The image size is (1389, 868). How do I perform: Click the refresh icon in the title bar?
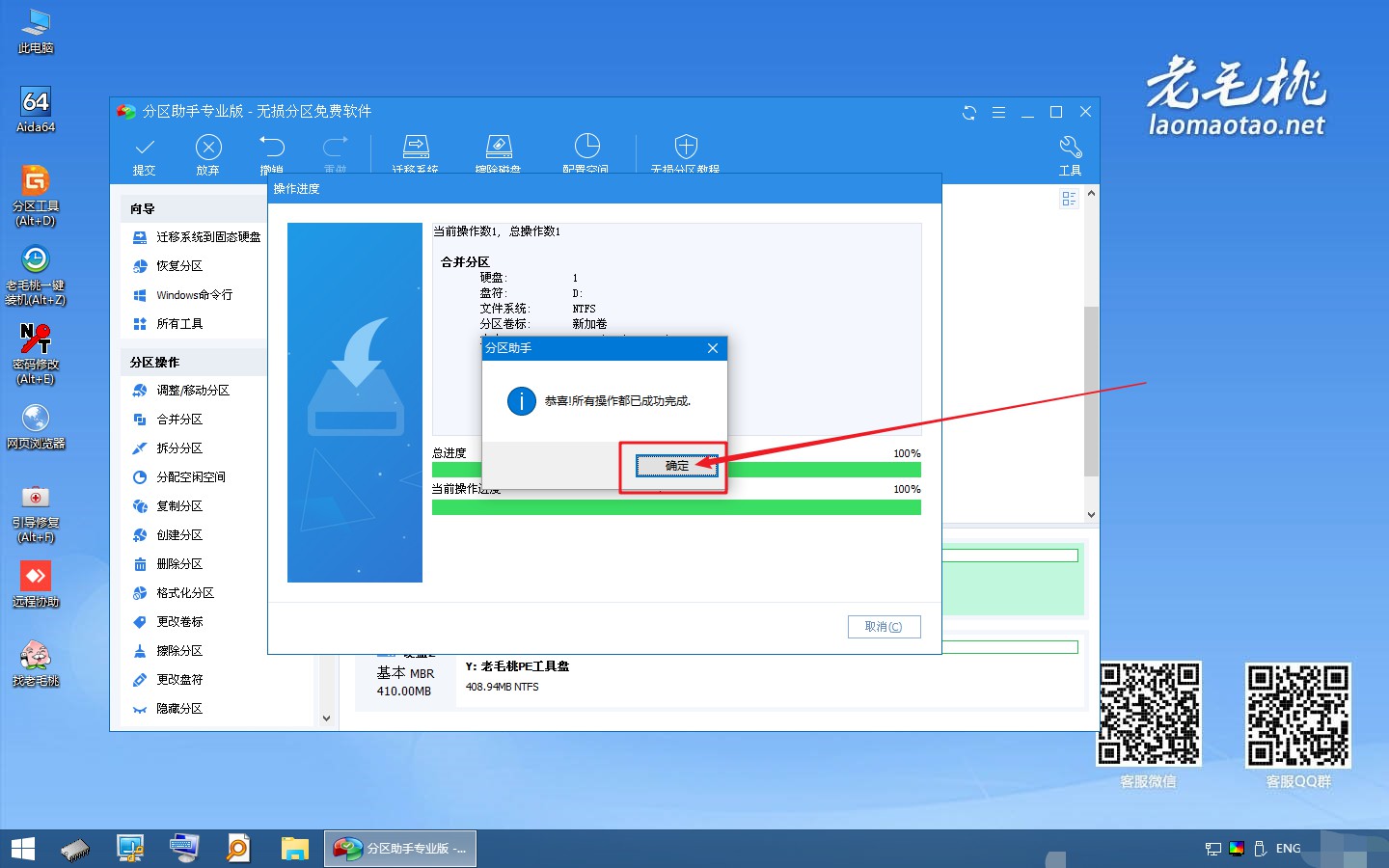pos(969,113)
